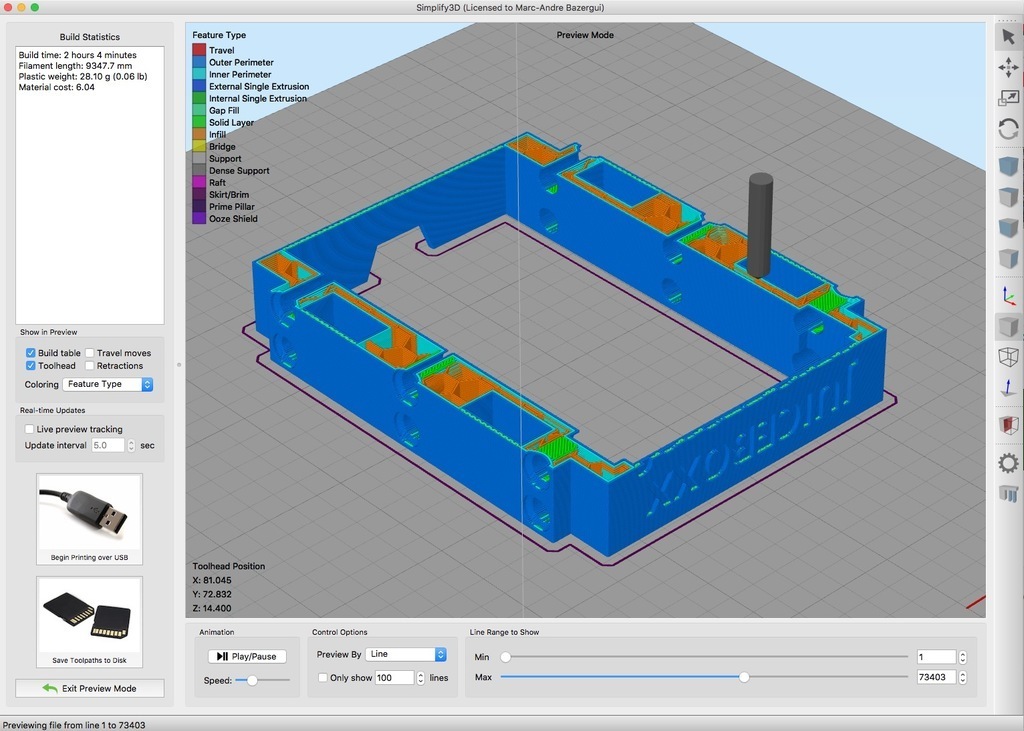
Task: Open the cross section view tool
Action: pyautogui.click(x=1009, y=425)
